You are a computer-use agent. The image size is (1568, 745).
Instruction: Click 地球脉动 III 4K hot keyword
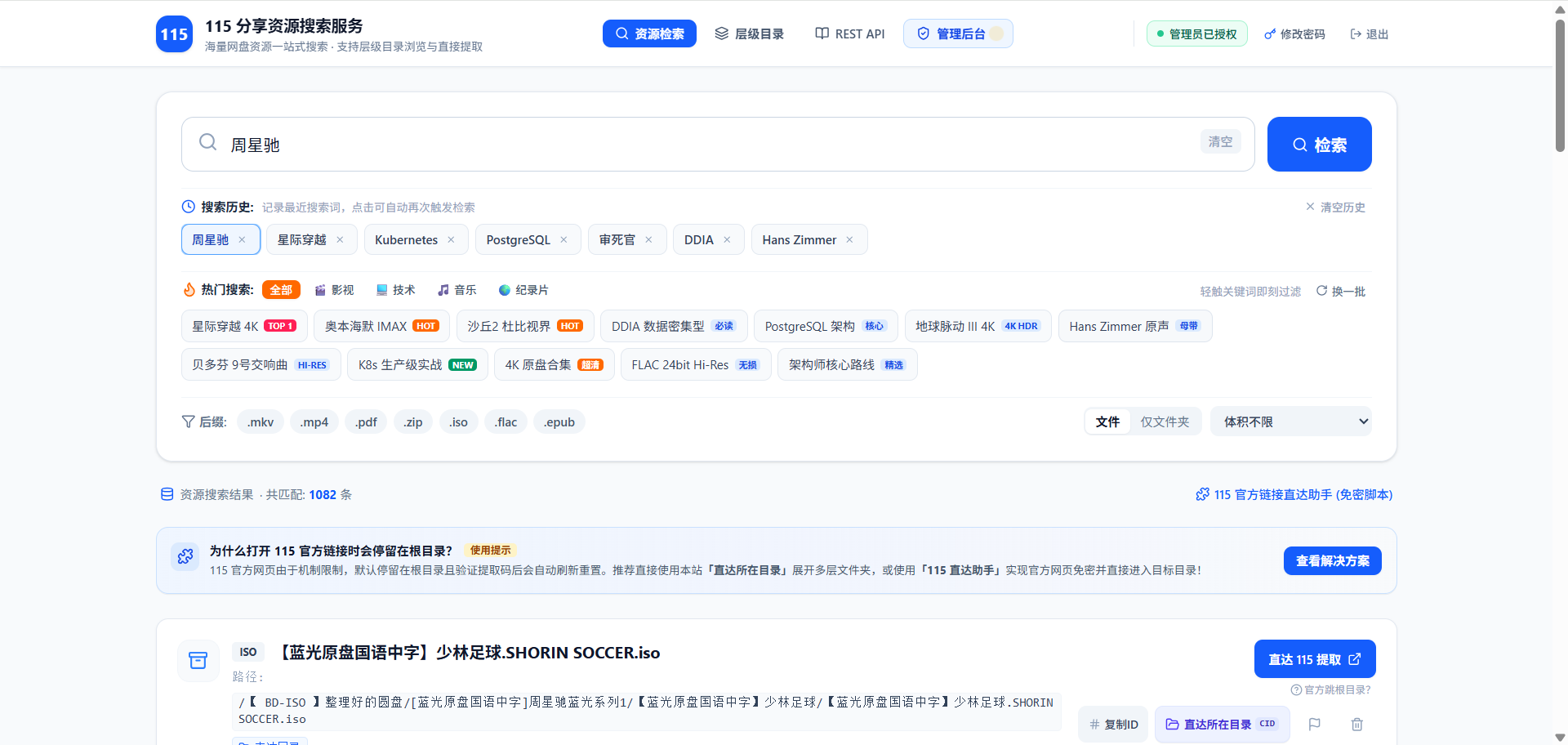click(x=978, y=326)
